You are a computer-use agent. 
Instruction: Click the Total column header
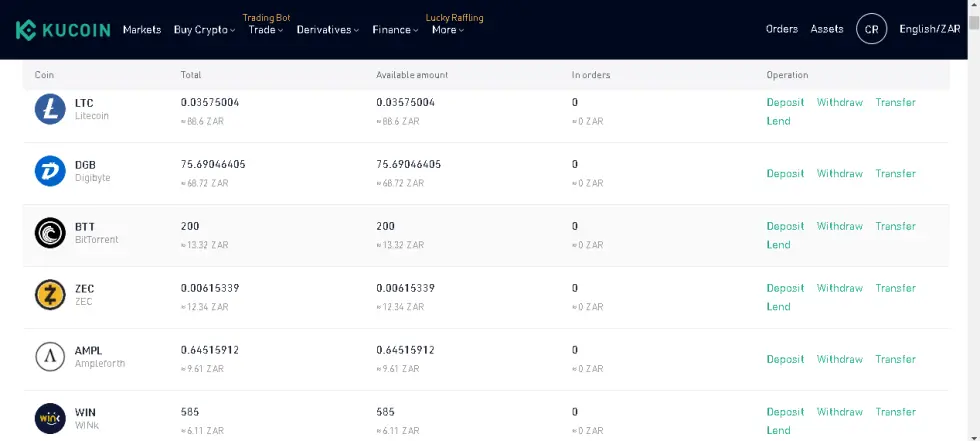point(191,75)
